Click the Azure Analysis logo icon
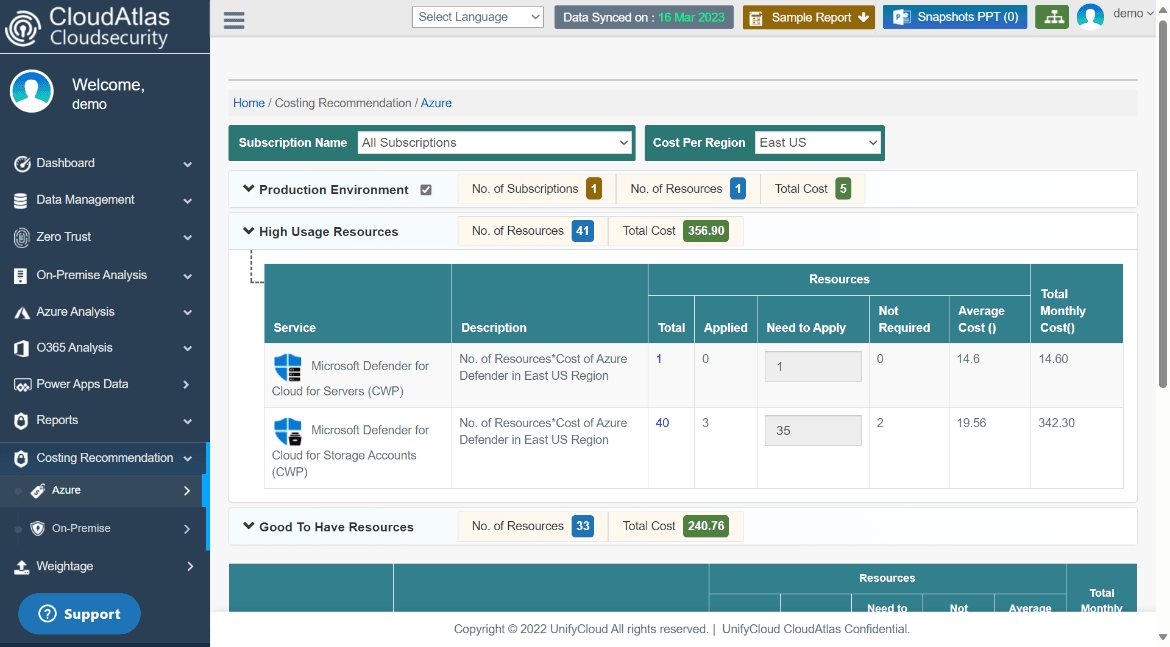Image resolution: width=1170 pixels, height=647 pixels. pyautogui.click(x=22, y=313)
